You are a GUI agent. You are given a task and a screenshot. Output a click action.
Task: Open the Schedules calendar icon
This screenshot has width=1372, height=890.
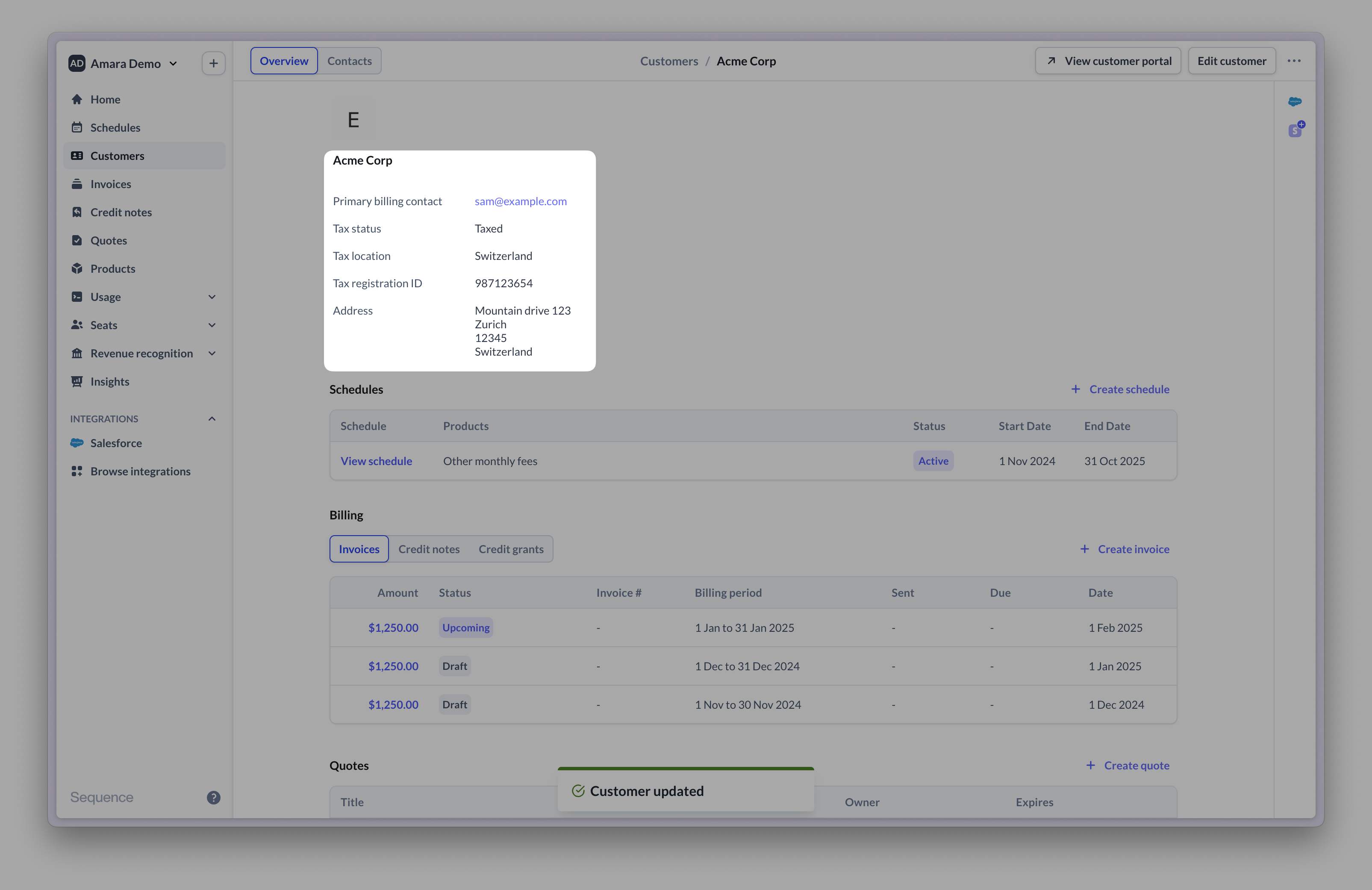77,127
